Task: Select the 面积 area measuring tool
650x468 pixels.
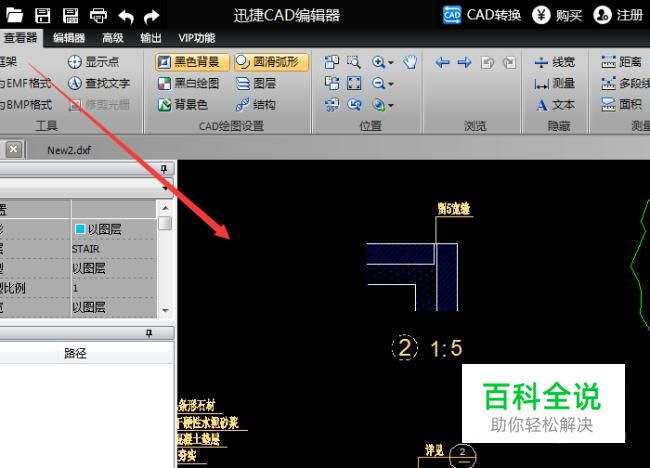Action: click(x=621, y=104)
